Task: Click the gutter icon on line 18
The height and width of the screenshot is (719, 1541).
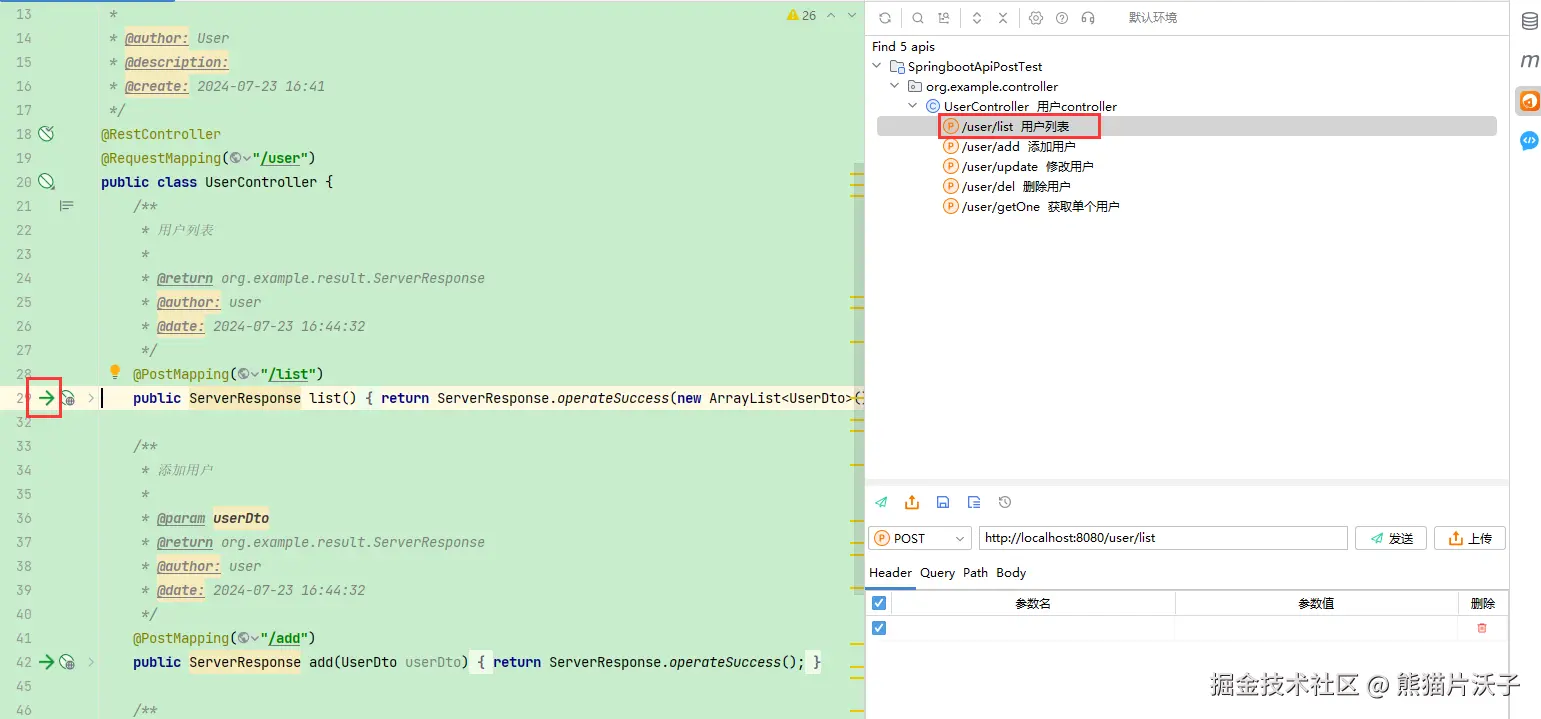Action: pos(46,134)
